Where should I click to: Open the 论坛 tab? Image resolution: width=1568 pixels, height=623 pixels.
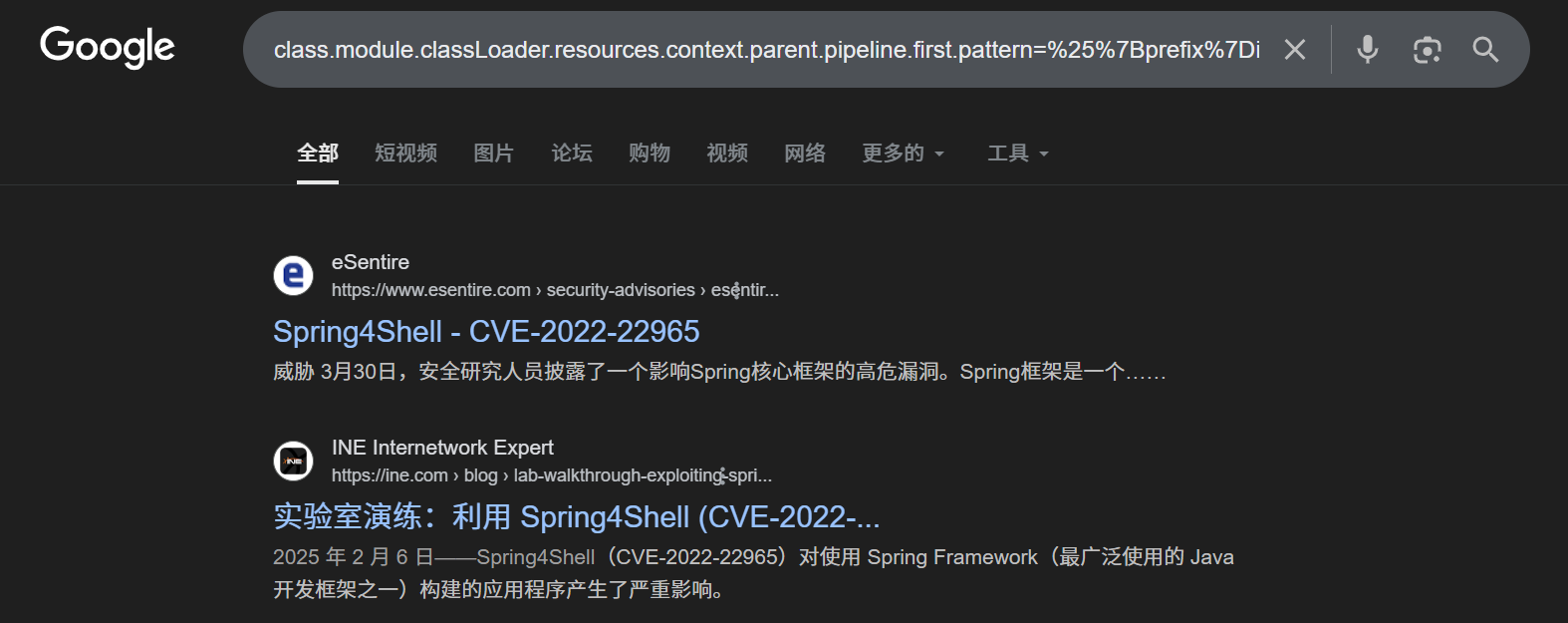click(x=572, y=153)
